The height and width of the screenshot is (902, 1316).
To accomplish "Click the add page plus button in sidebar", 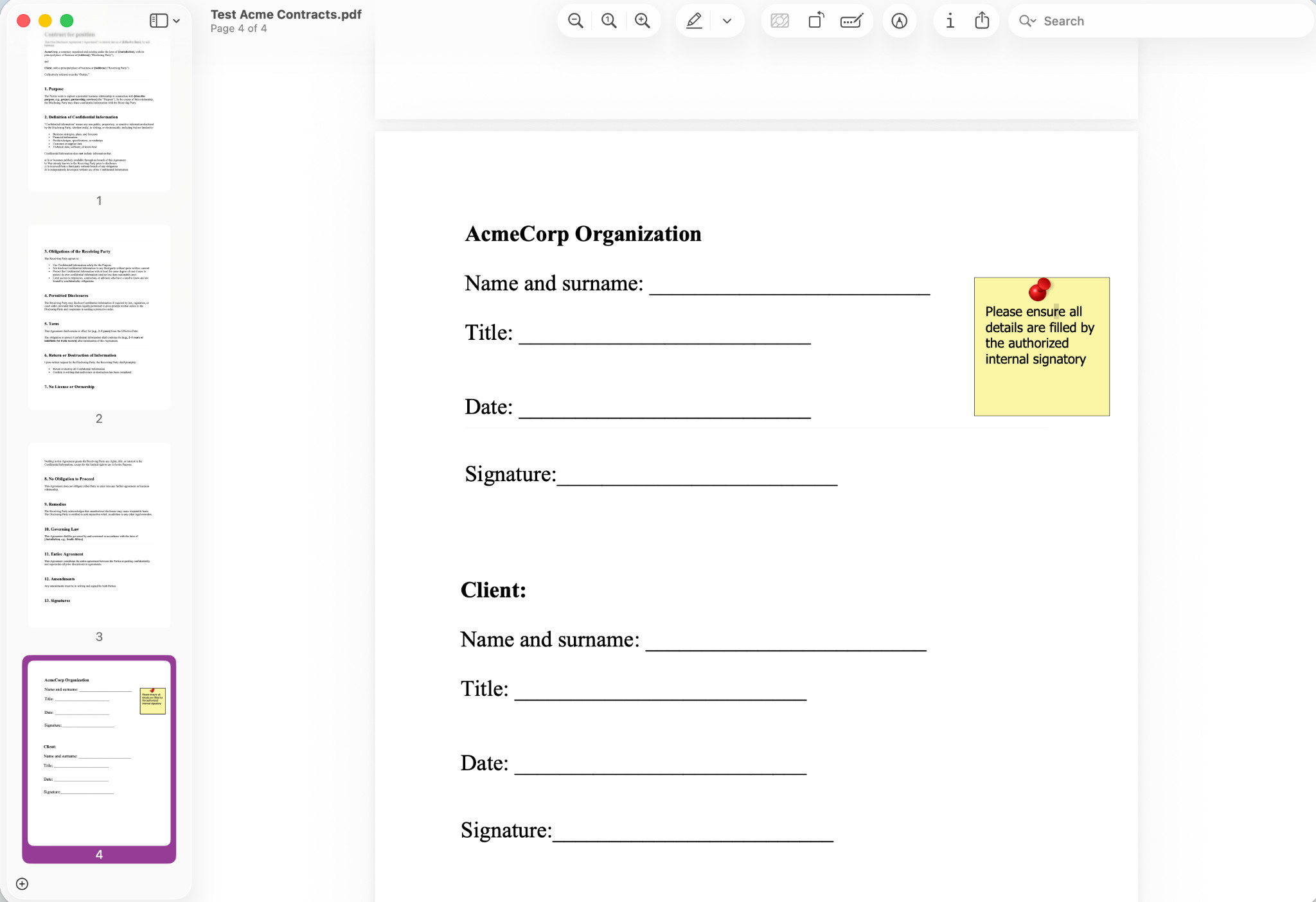I will coord(22,884).
